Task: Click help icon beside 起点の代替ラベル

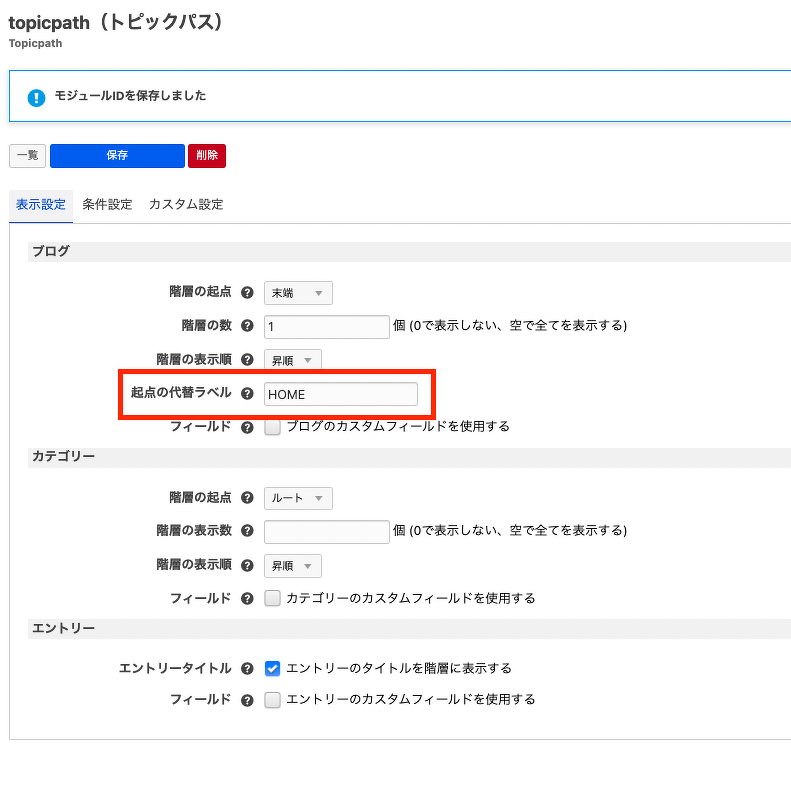Action: [247, 394]
